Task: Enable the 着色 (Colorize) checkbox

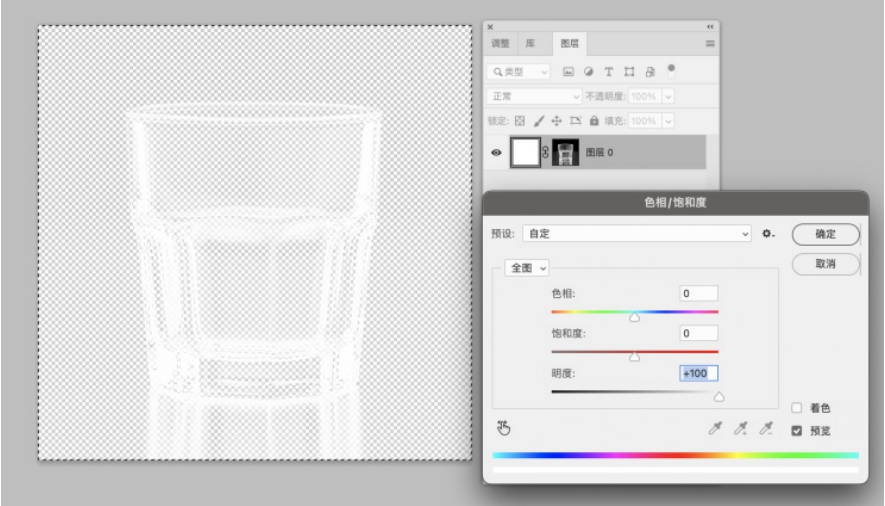Action: pyautogui.click(x=796, y=408)
